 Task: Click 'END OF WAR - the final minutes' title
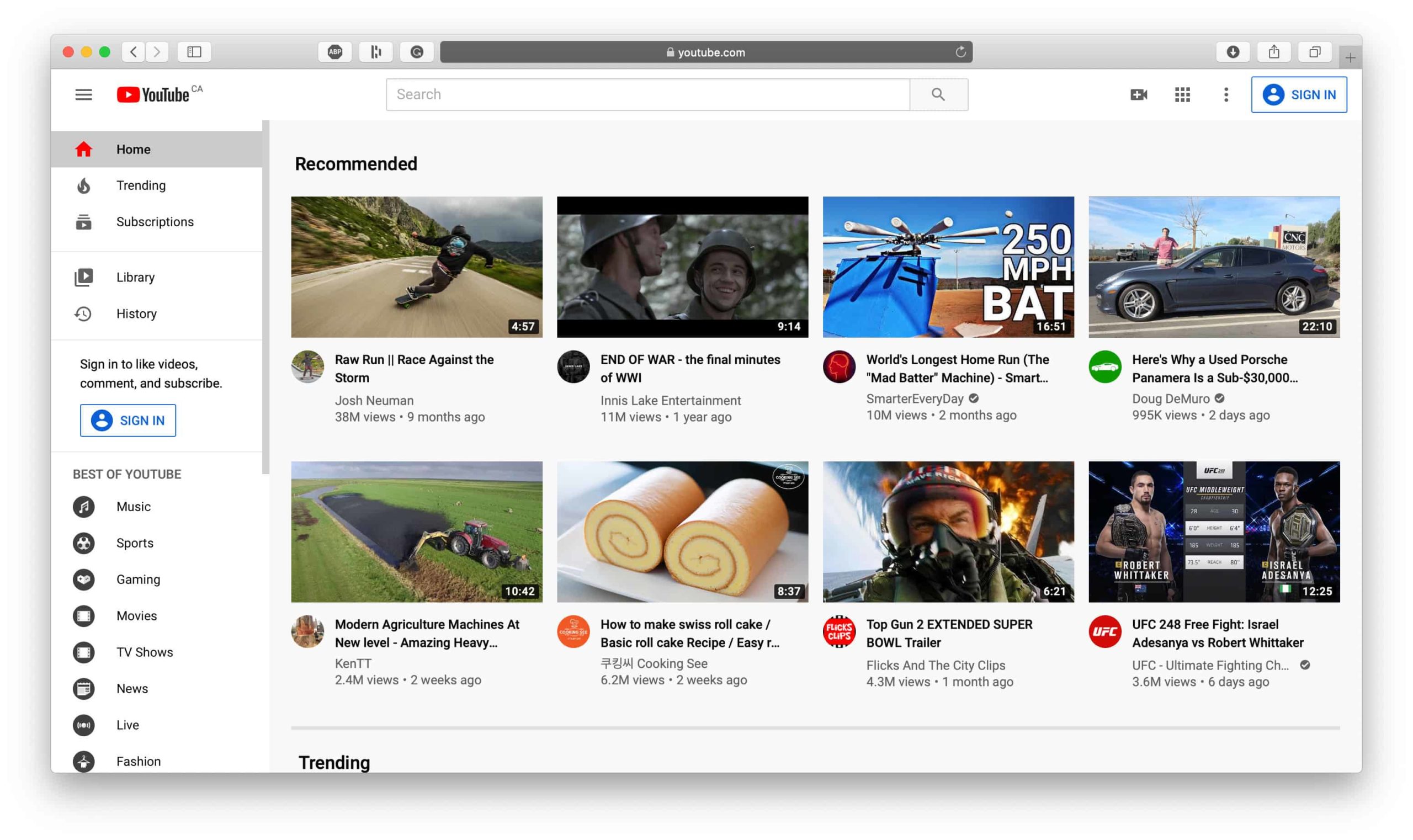pos(690,369)
